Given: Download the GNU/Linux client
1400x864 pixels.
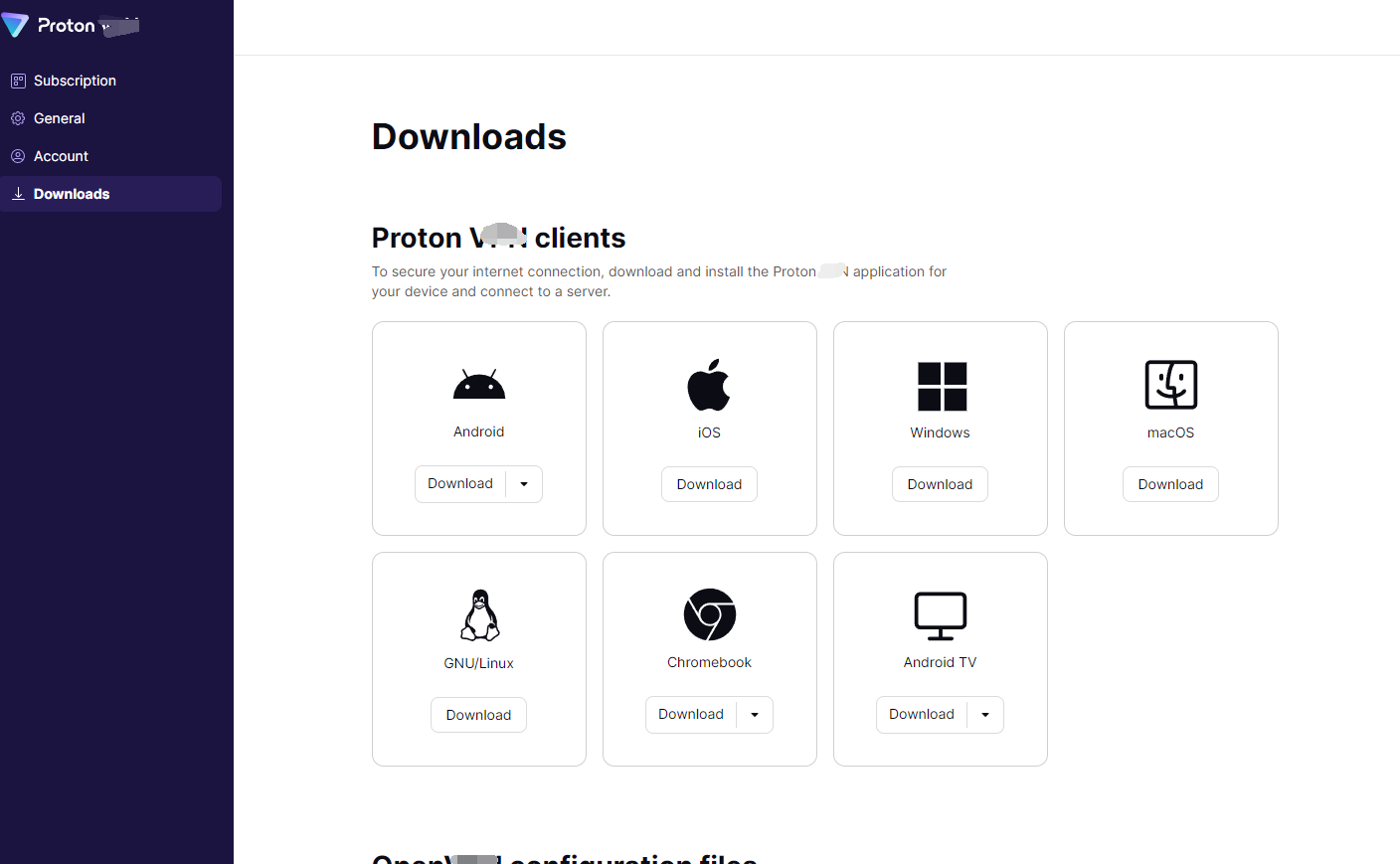Looking at the screenshot, I should pos(478,715).
